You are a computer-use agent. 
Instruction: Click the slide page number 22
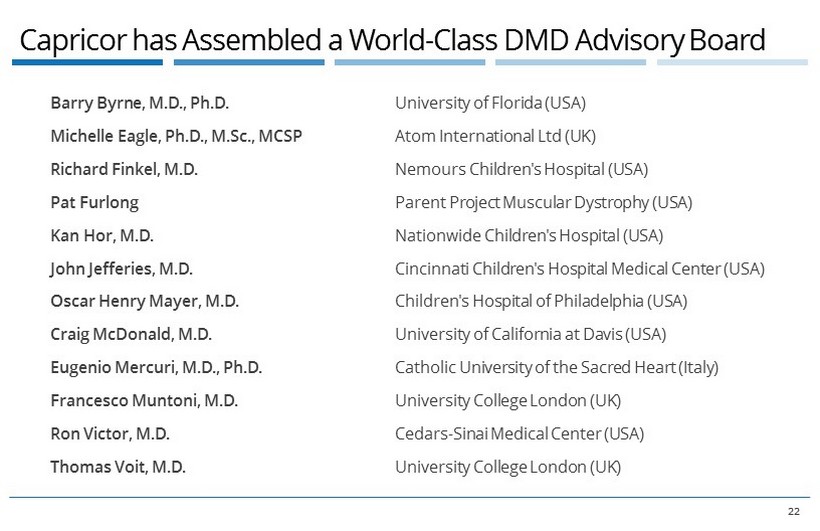[x=794, y=512]
